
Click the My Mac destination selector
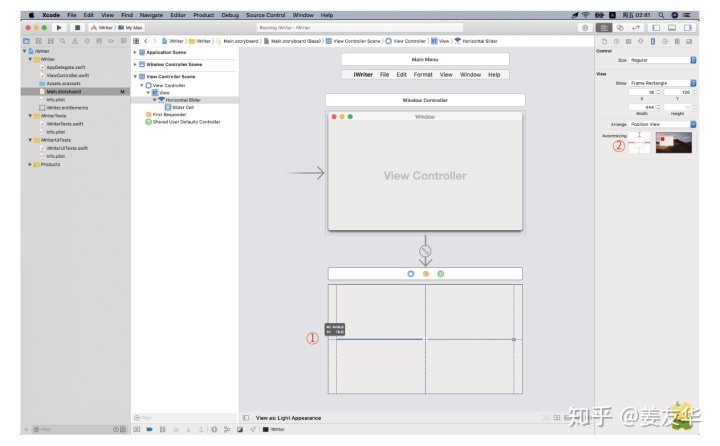point(131,28)
